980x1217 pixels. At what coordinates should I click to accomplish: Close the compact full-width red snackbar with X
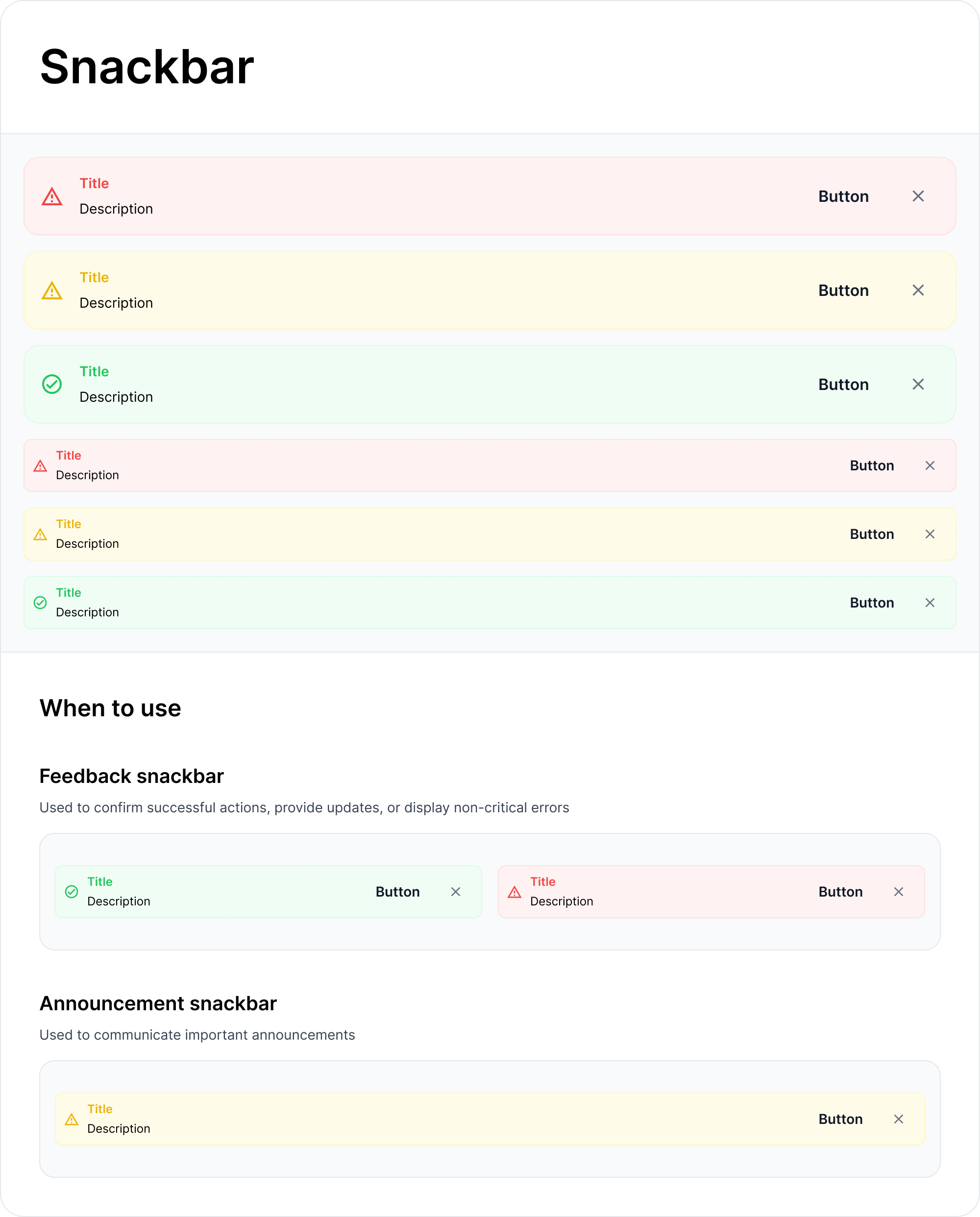(930, 466)
